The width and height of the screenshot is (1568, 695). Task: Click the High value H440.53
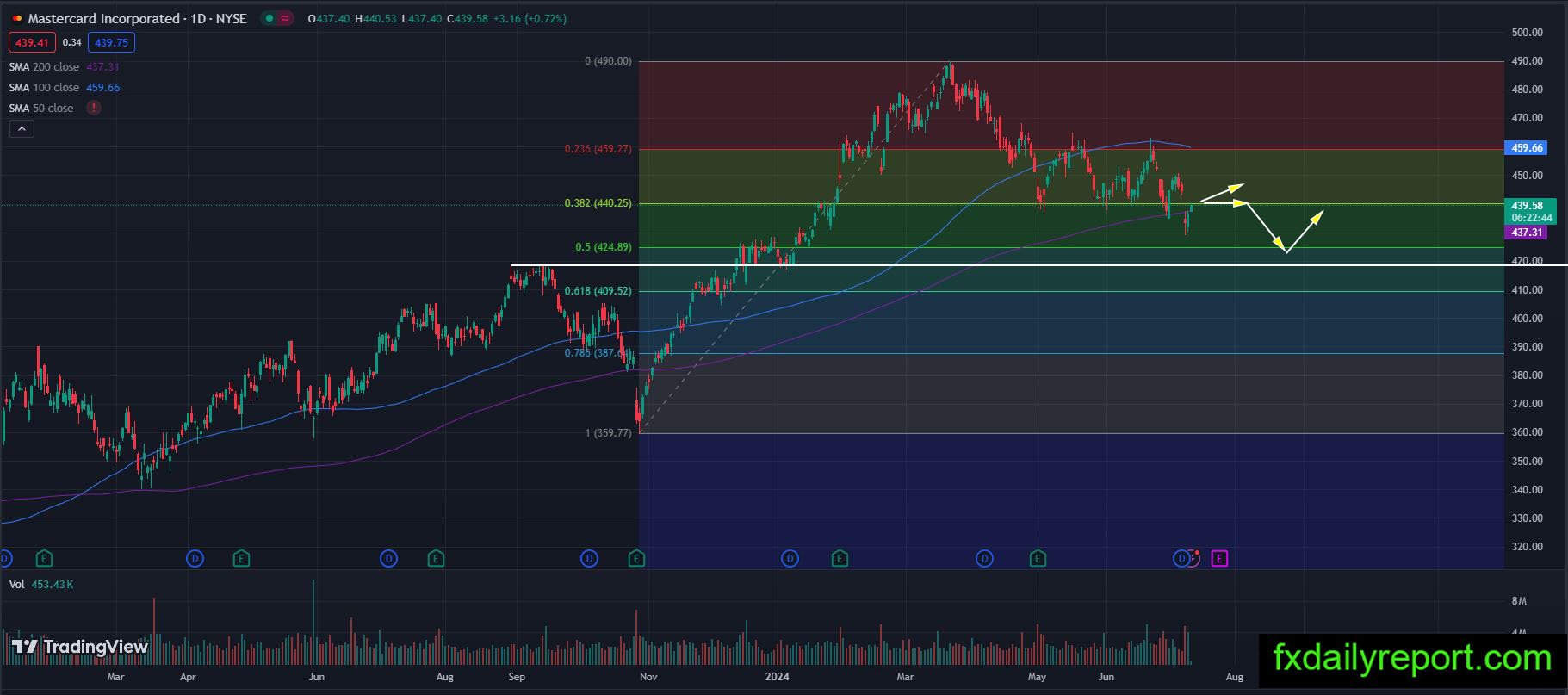click(375, 18)
